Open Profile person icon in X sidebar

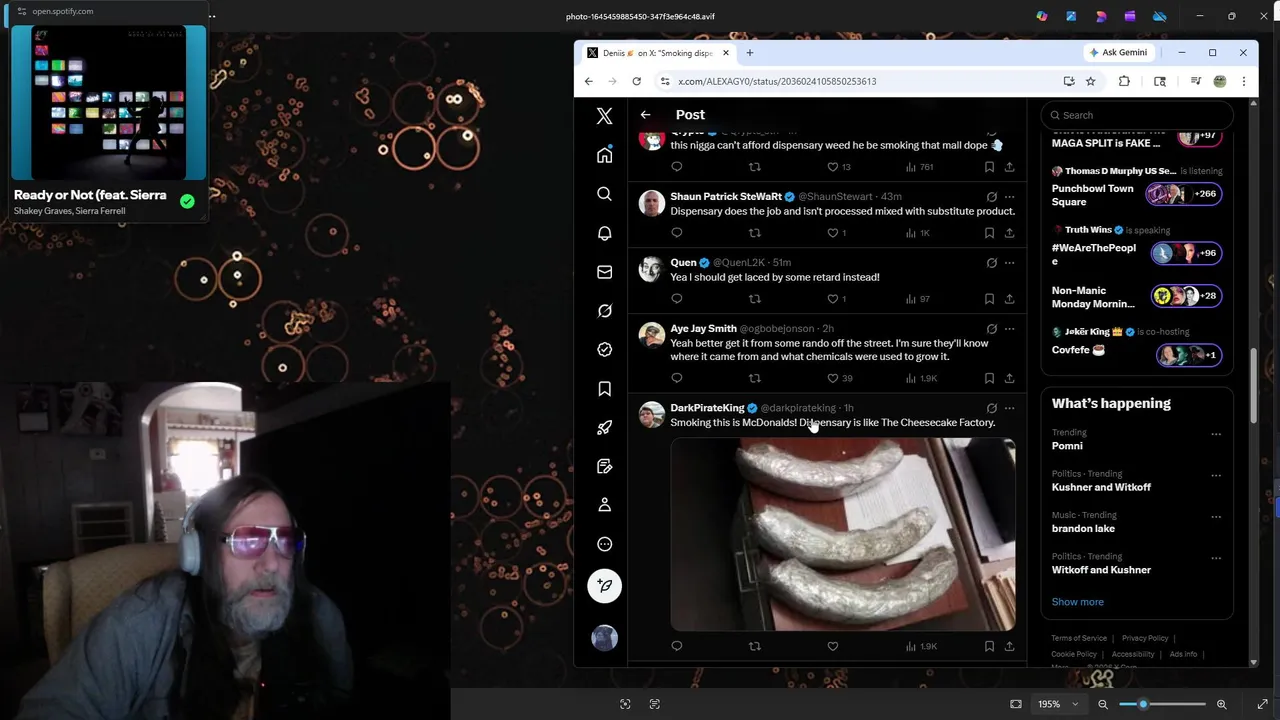604,505
